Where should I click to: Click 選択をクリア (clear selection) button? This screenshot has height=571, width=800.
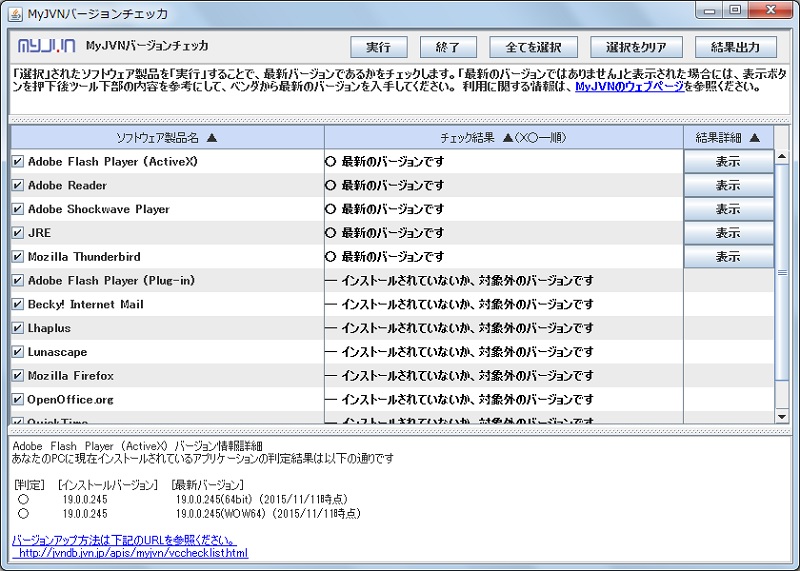tap(636, 47)
